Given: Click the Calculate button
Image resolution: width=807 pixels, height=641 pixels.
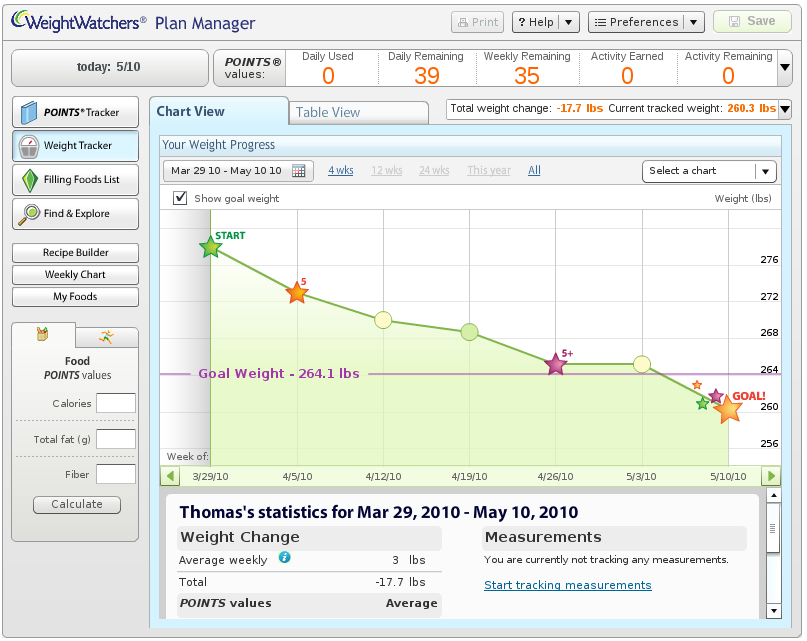Looking at the screenshot, I should [x=77, y=505].
